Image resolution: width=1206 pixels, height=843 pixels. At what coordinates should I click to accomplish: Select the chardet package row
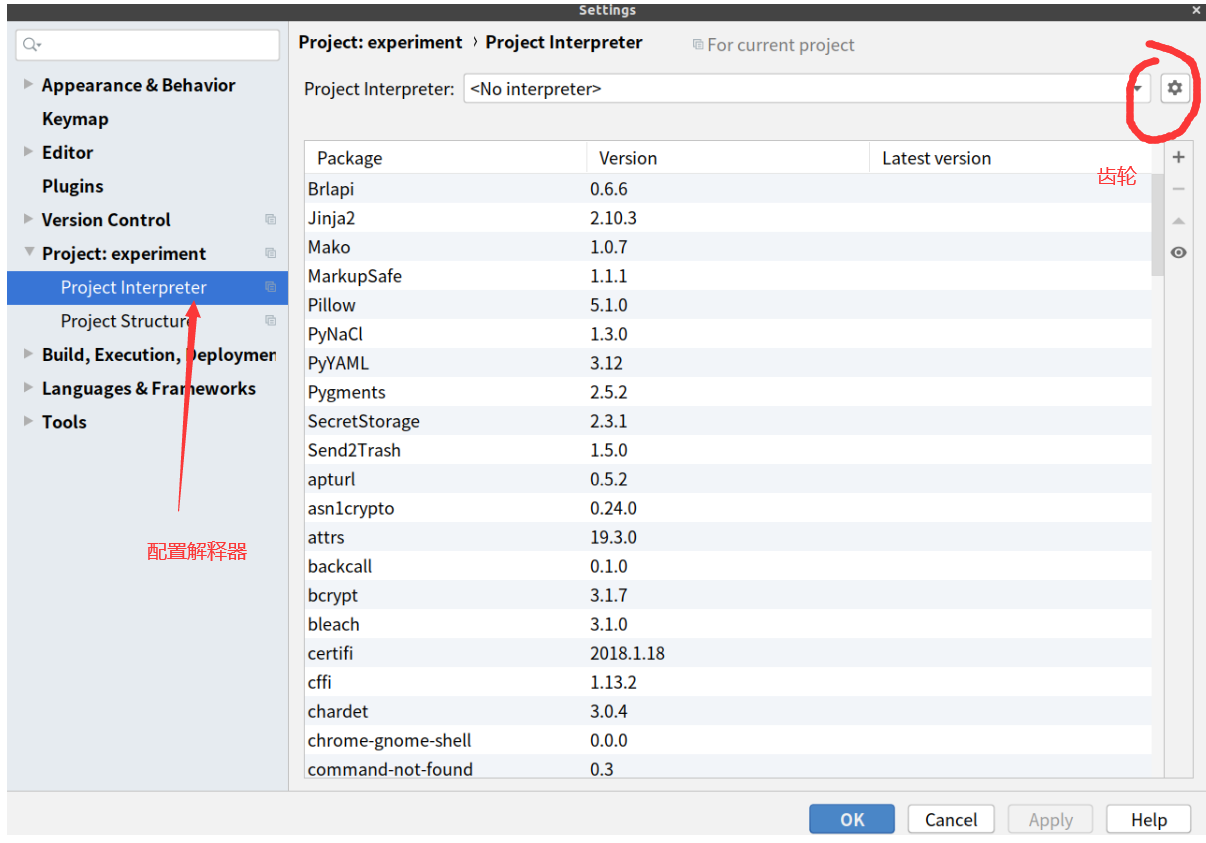(728, 711)
